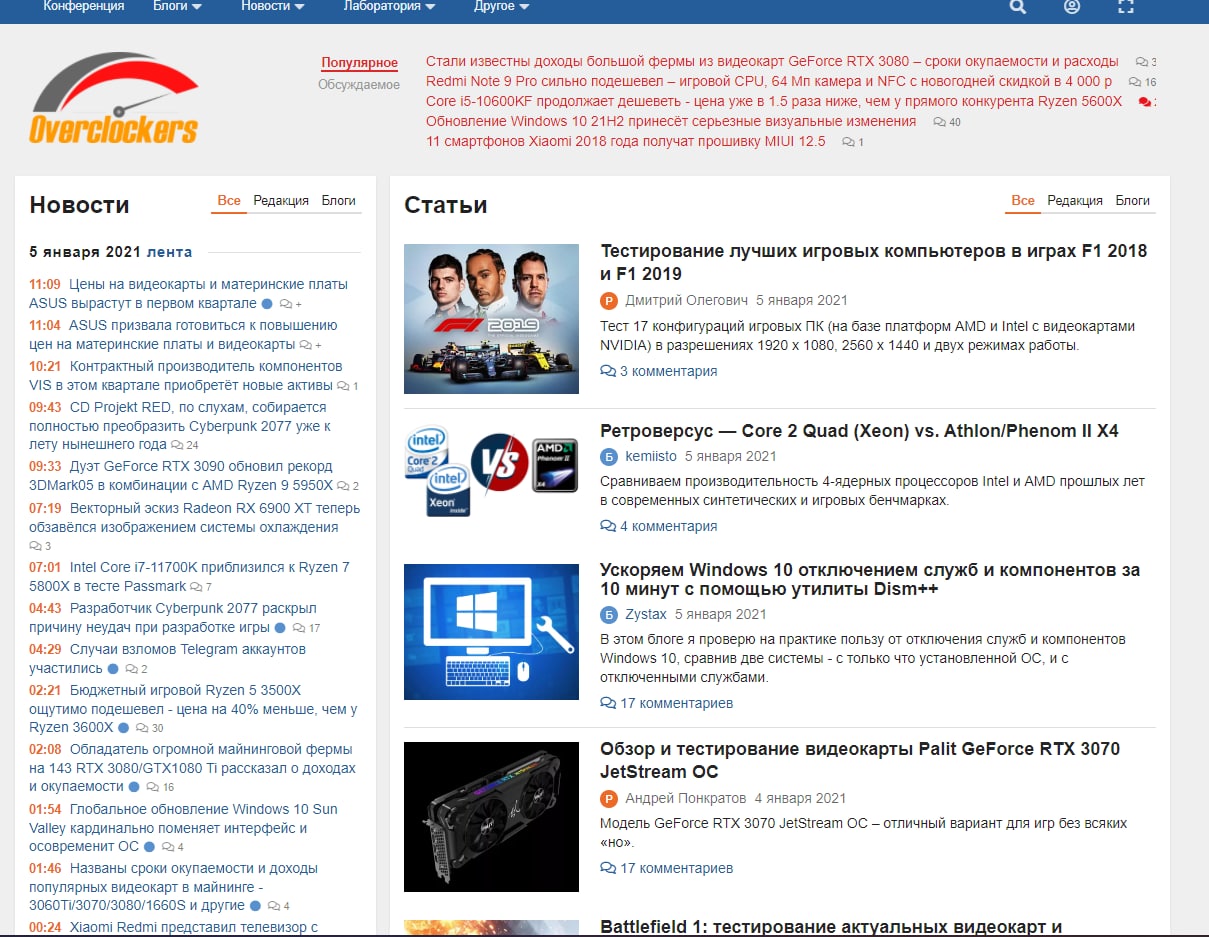Open comment bubble on Ryzen 5 3500X news
Viewport: 1209px width, 937px height.
pyautogui.click(x=141, y=728)
